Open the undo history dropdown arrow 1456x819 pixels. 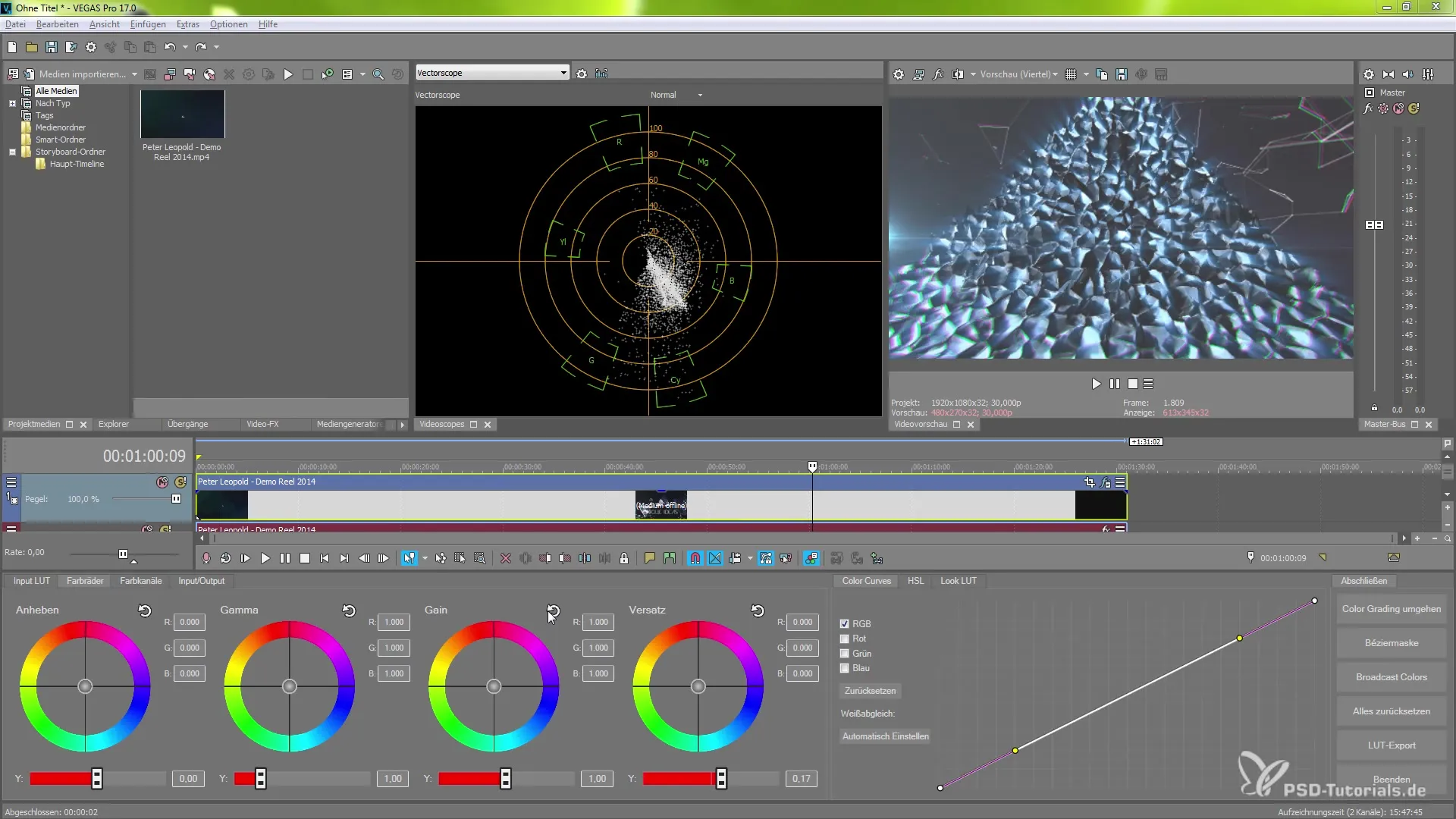[185, 47]
